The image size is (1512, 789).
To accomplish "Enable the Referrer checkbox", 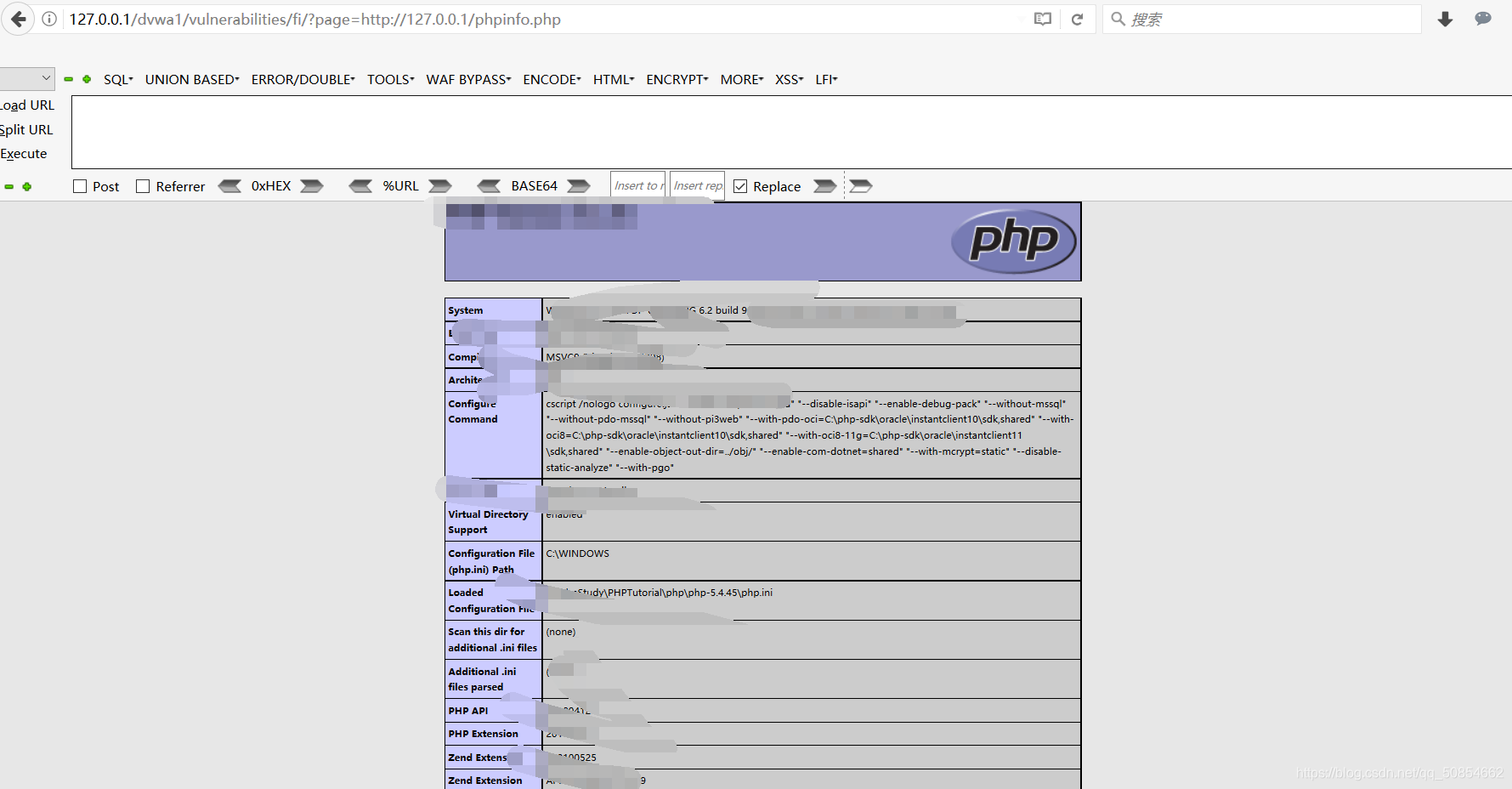I will [143, 186].
